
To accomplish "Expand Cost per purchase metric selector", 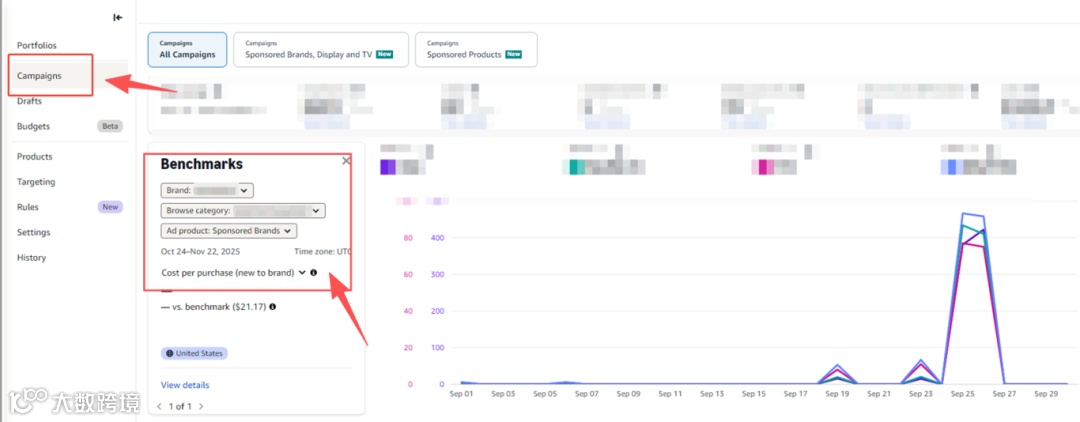I will click(233, 273).
